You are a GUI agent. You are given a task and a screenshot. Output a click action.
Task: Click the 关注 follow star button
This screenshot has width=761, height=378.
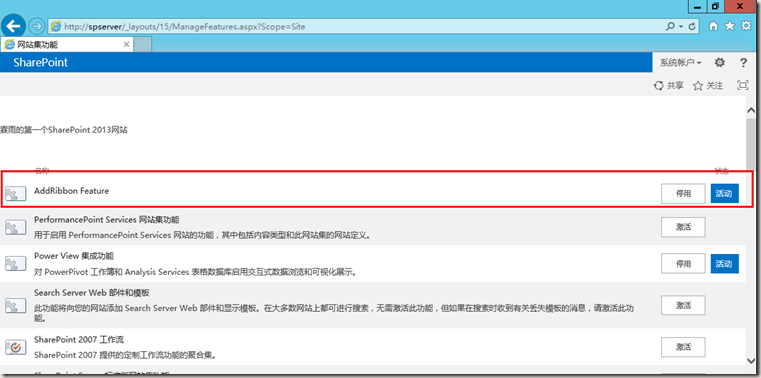pos(708,85)
